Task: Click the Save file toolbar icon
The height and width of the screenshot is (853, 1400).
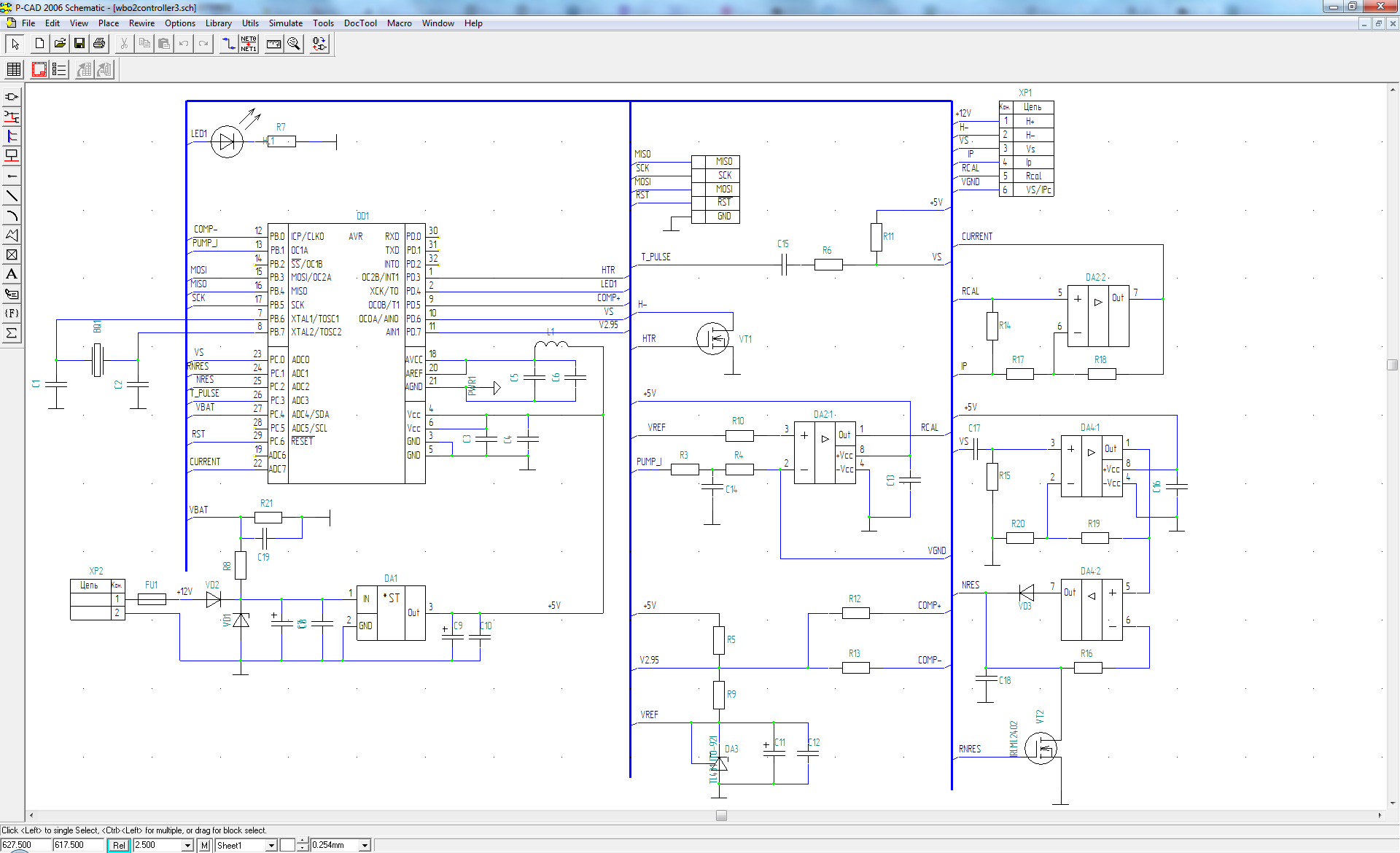Action: click(x=79, y=44)
